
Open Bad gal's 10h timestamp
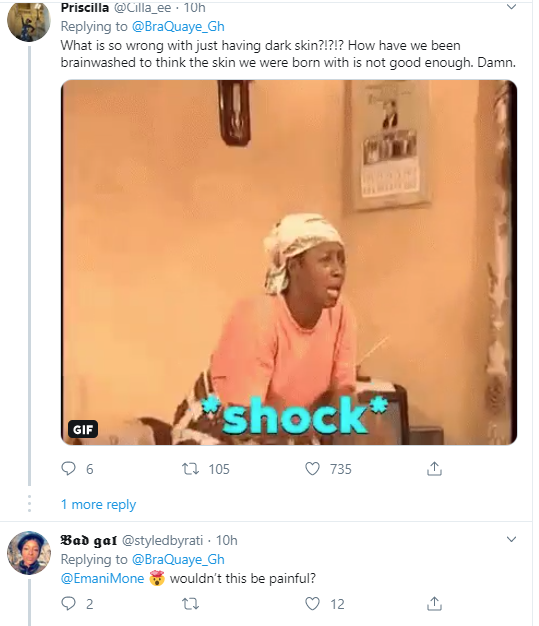pos(226,540)
